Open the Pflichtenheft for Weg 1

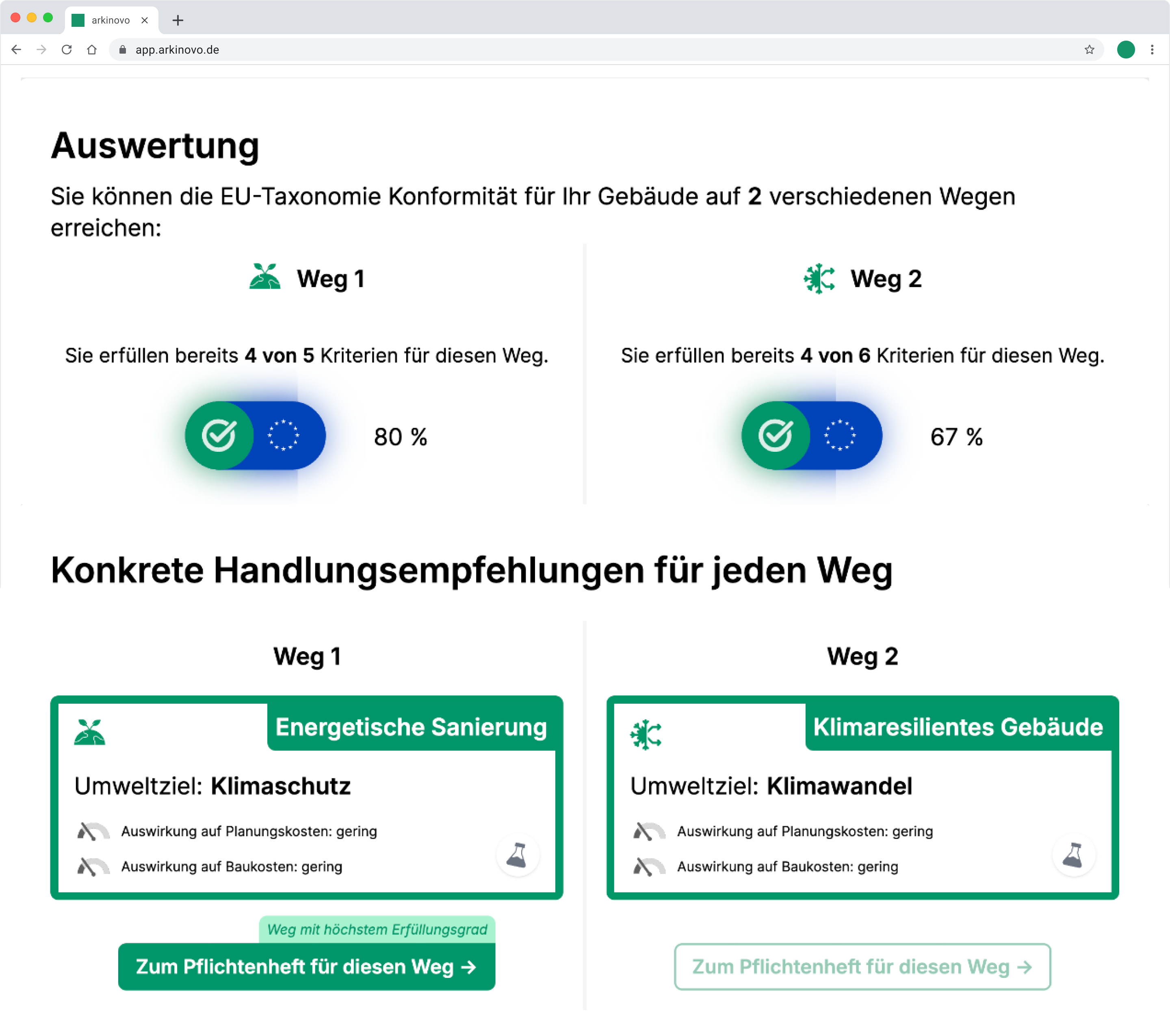[306, 967]
